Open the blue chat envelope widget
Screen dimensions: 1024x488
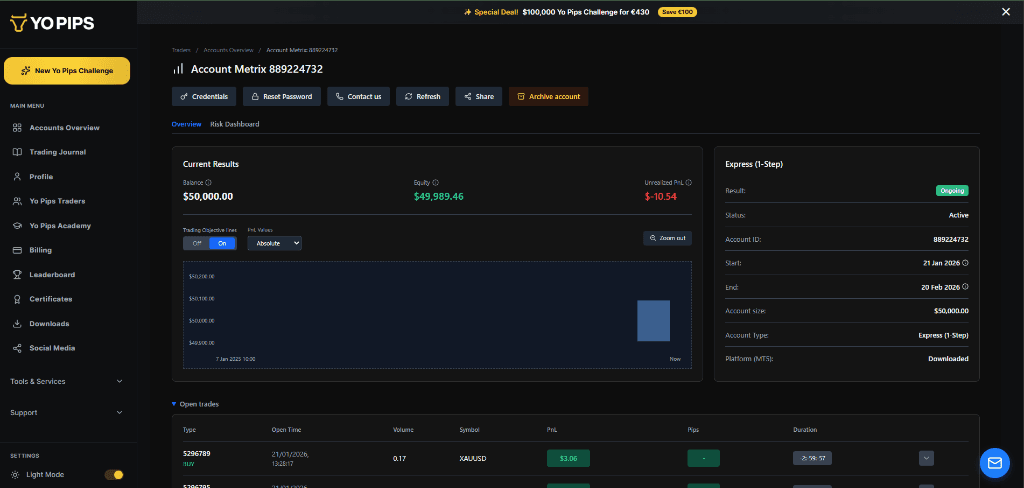(994, 462)
